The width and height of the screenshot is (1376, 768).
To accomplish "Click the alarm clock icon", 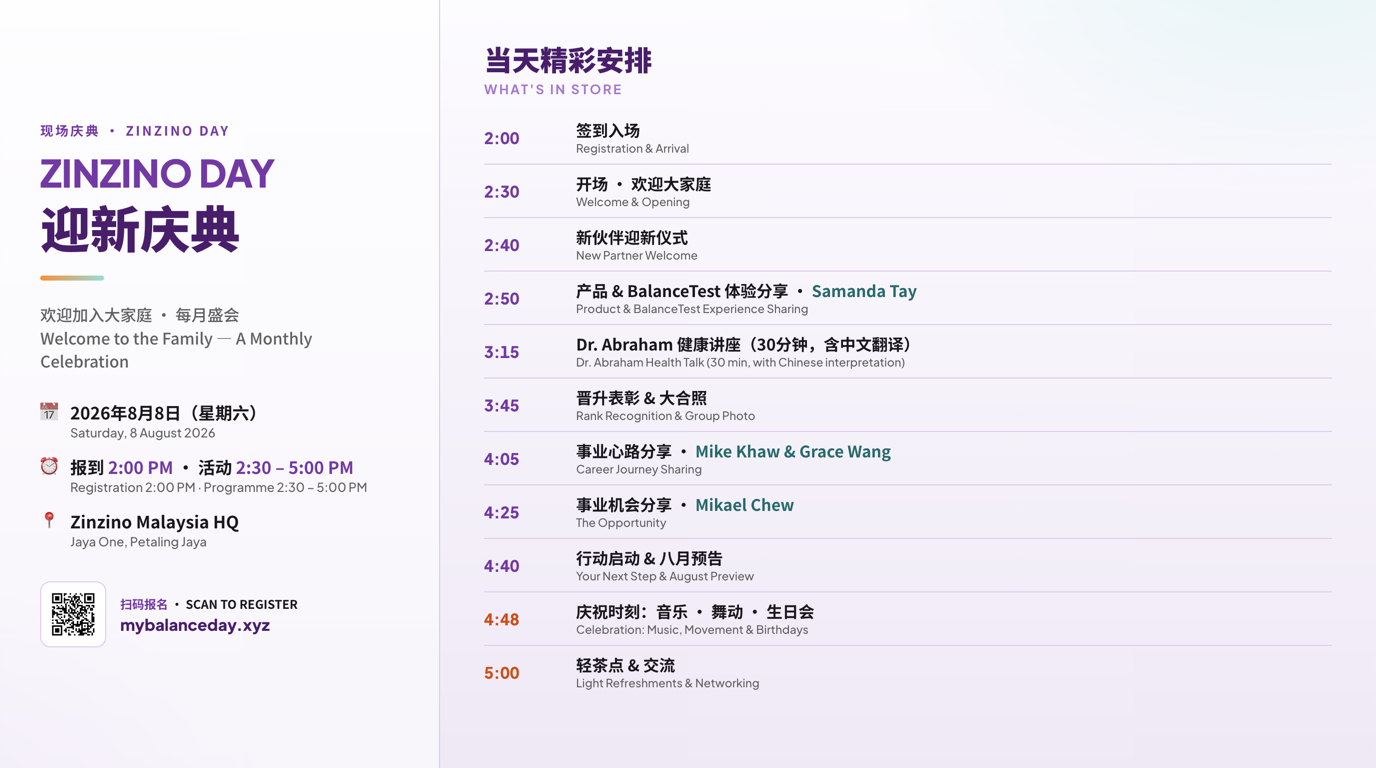I will coord(49,466).
